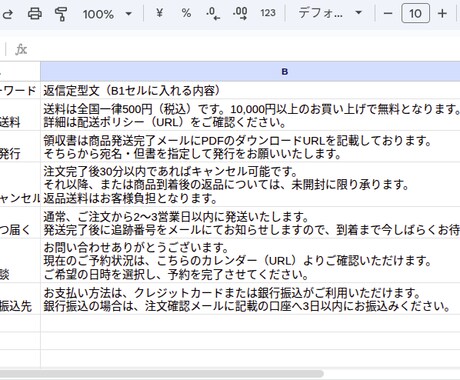The width and height of the screenshot is (460, 380).
Task: Select cell starting お問い合わせありがとうございます
Action: 250,260
